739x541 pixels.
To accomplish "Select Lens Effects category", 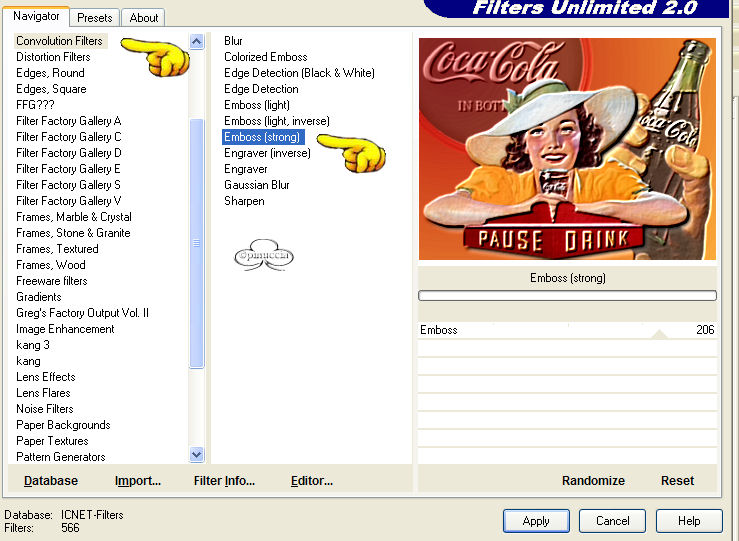I will (x=46, y=377).
